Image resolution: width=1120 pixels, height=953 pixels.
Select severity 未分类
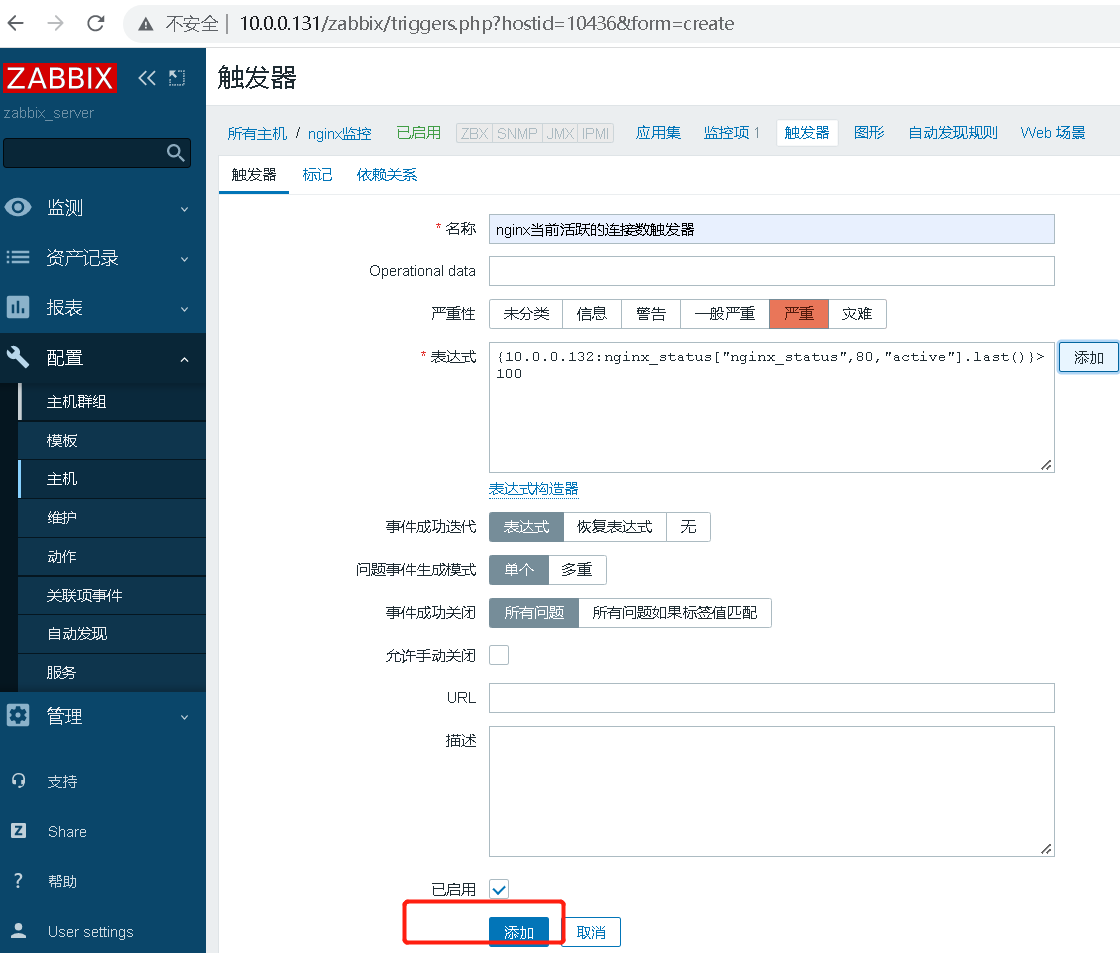pyautogui.click(x=526, y=314)
